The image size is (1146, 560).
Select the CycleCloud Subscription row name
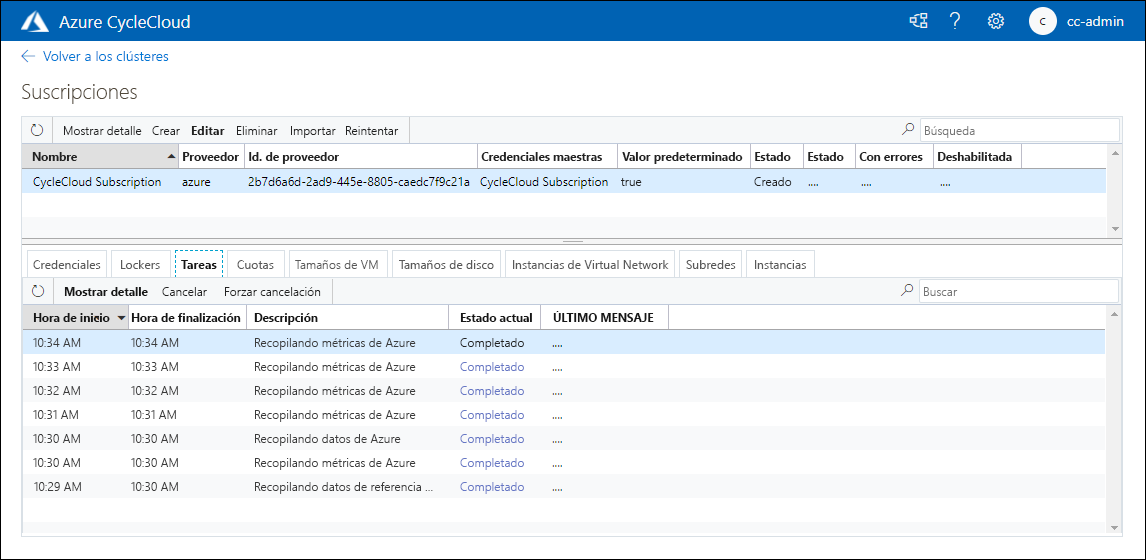tap(97, 182)
